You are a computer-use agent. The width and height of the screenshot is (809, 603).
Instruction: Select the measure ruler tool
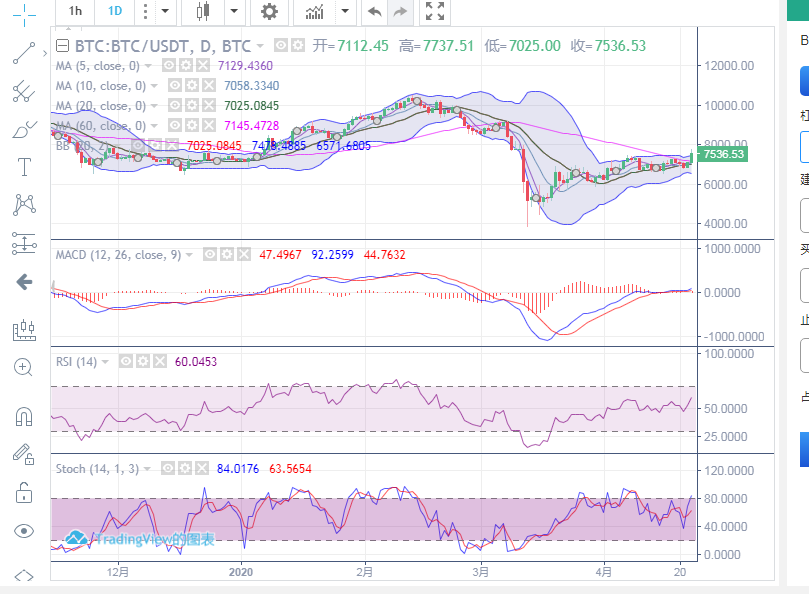point(24,330)
